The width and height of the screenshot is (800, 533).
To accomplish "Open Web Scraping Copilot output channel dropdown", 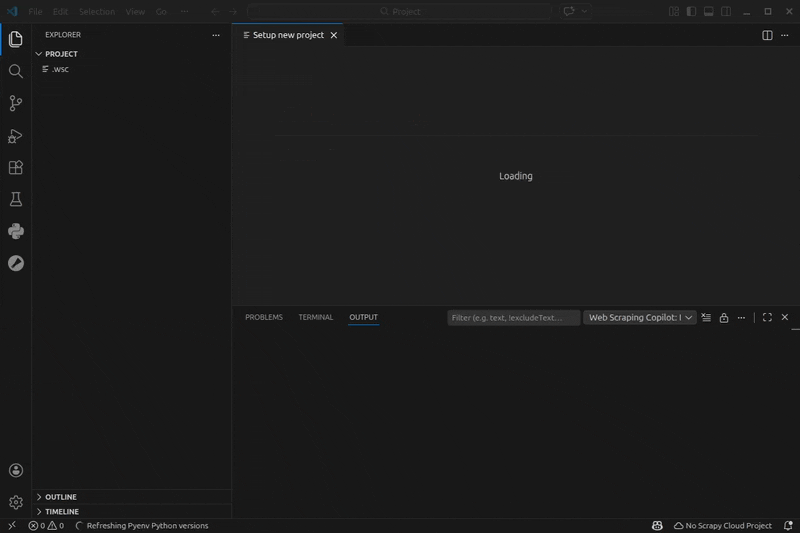I will click(x=641, y=318).
